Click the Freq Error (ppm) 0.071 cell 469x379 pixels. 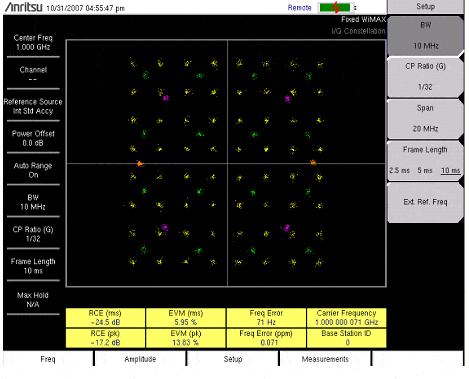point(266,338)
